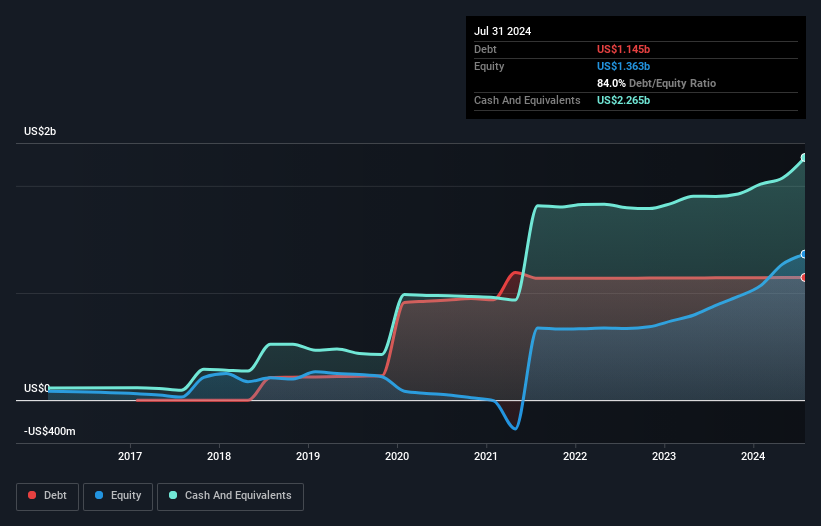Click the tooltip's Equity row label

click(x=489, y=66)
